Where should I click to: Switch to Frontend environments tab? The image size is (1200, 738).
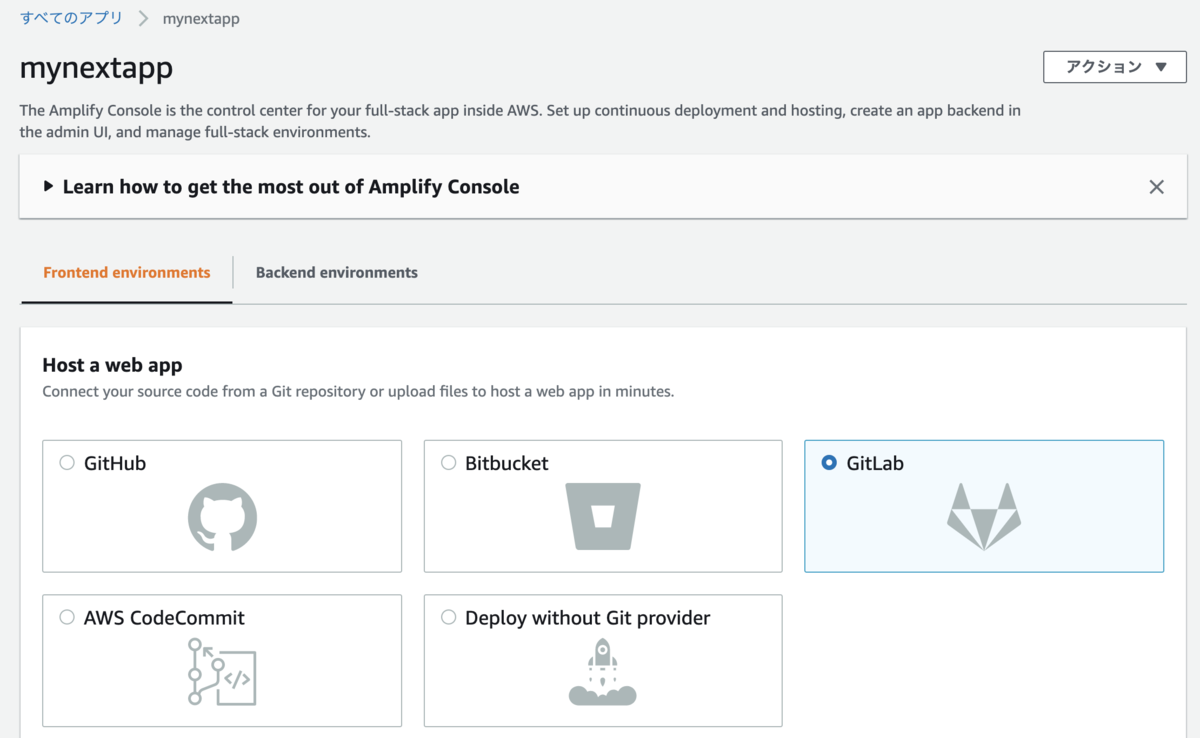(127, 273)
